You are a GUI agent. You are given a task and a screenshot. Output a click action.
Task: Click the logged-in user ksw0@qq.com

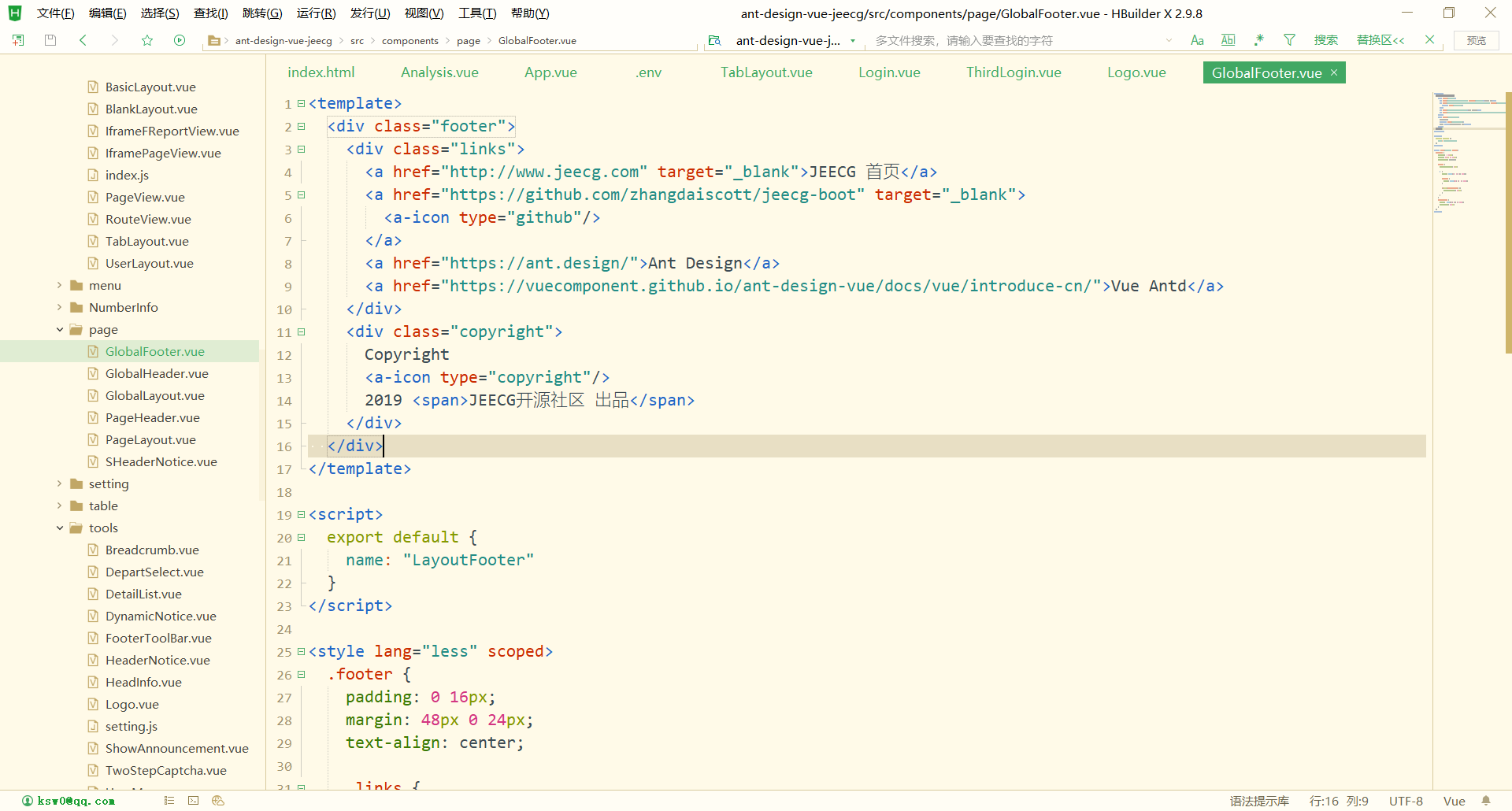point(69,801)
